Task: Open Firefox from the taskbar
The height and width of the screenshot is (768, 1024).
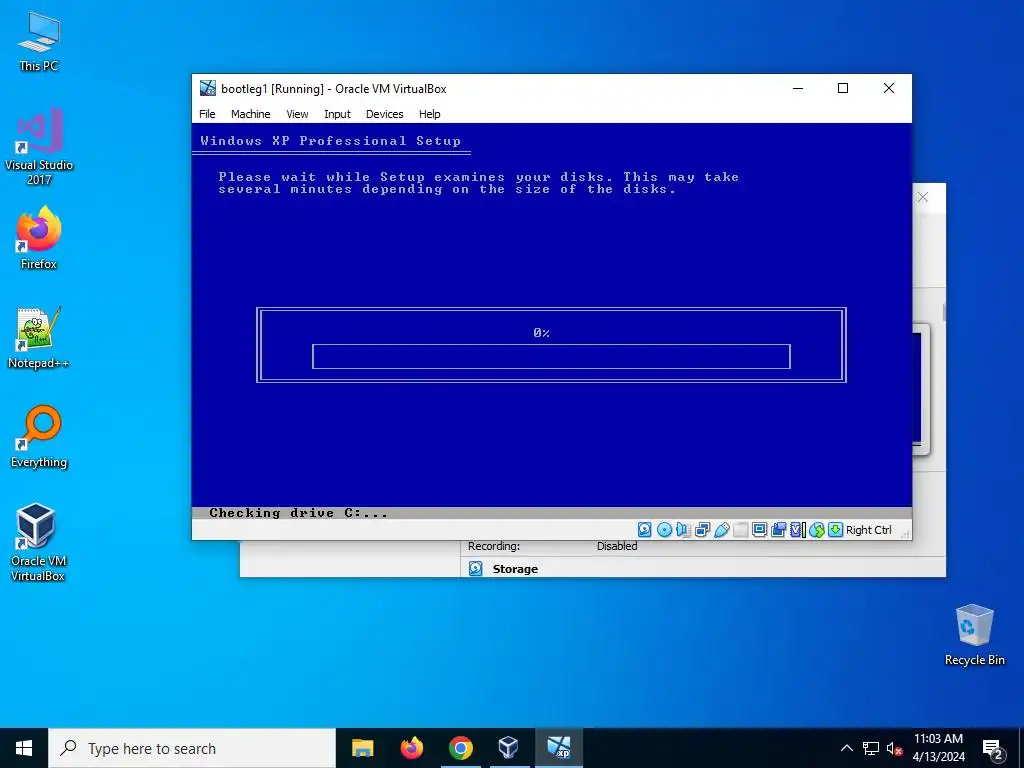Action: (x=411, y=748)
